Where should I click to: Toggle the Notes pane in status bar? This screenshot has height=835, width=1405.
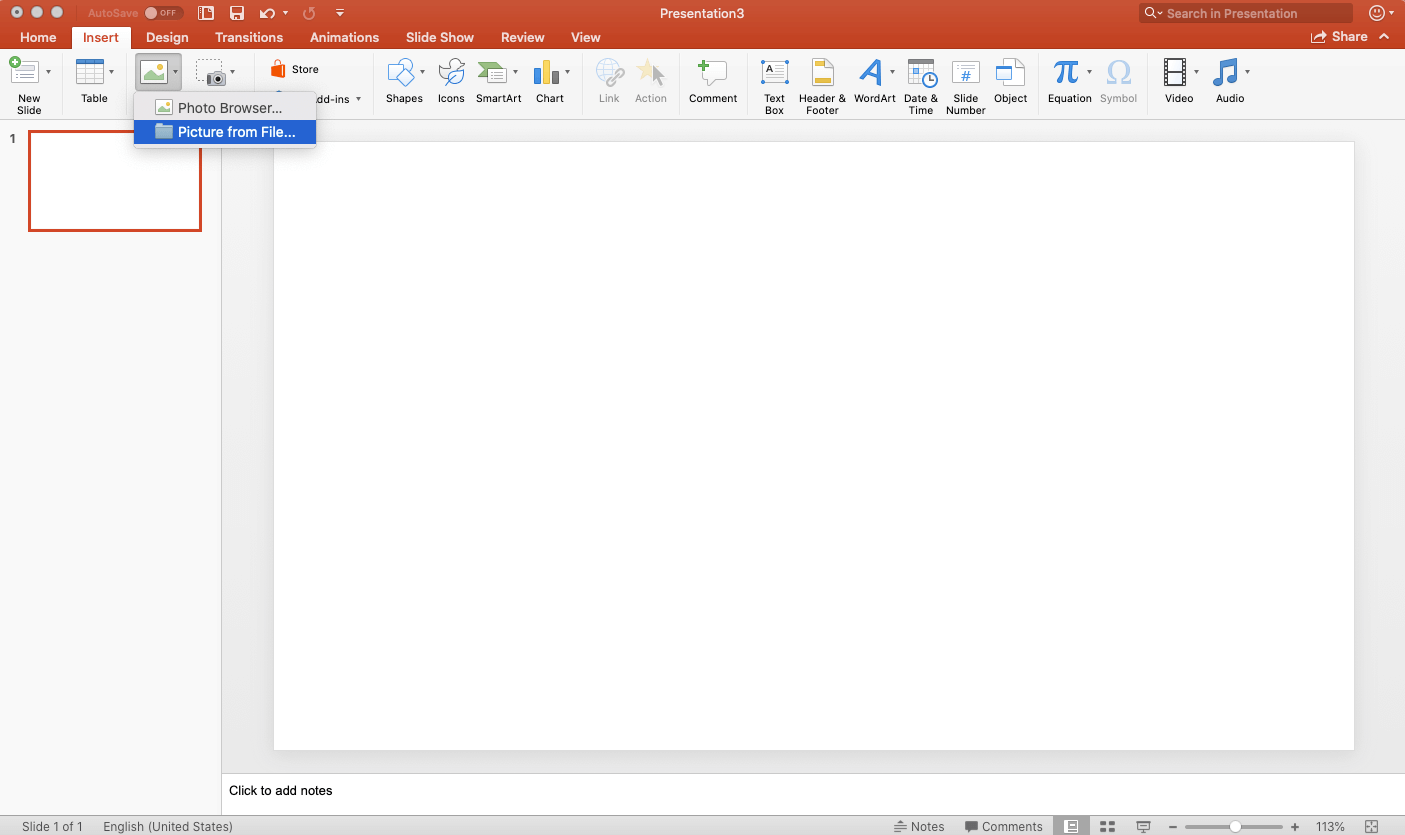tap(919, 826)
